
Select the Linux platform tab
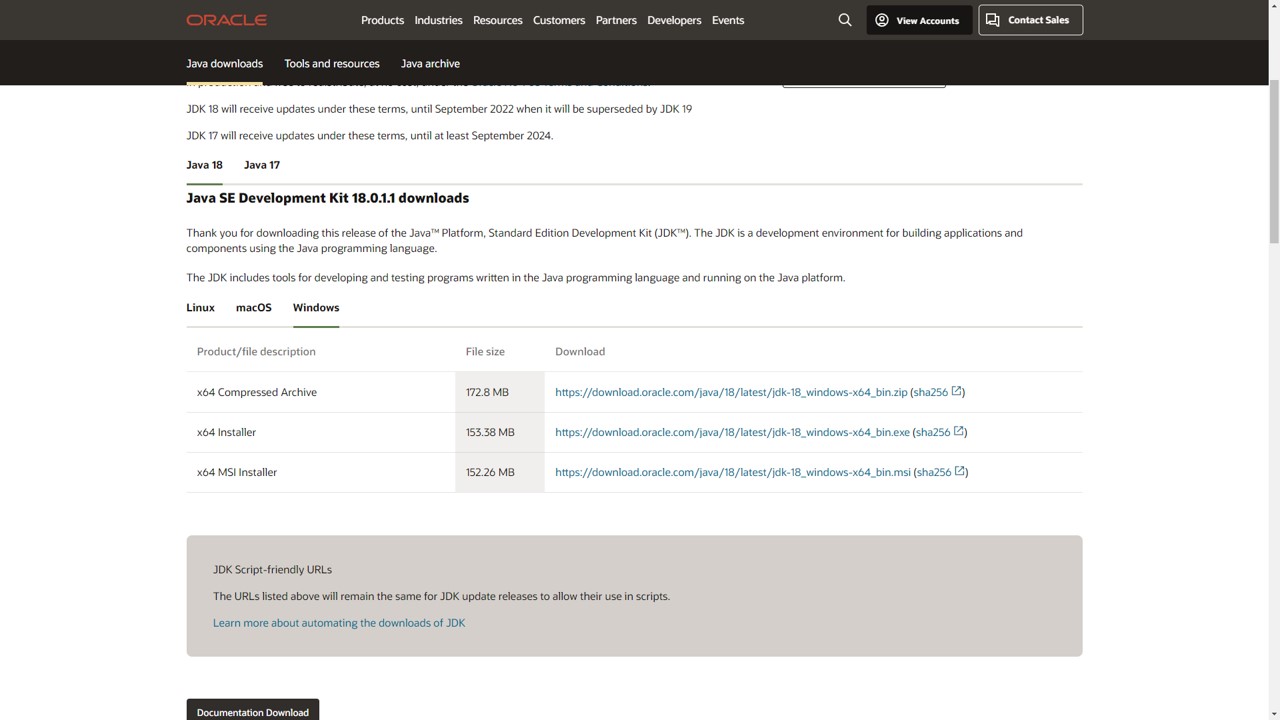click(x=200, y=307)
